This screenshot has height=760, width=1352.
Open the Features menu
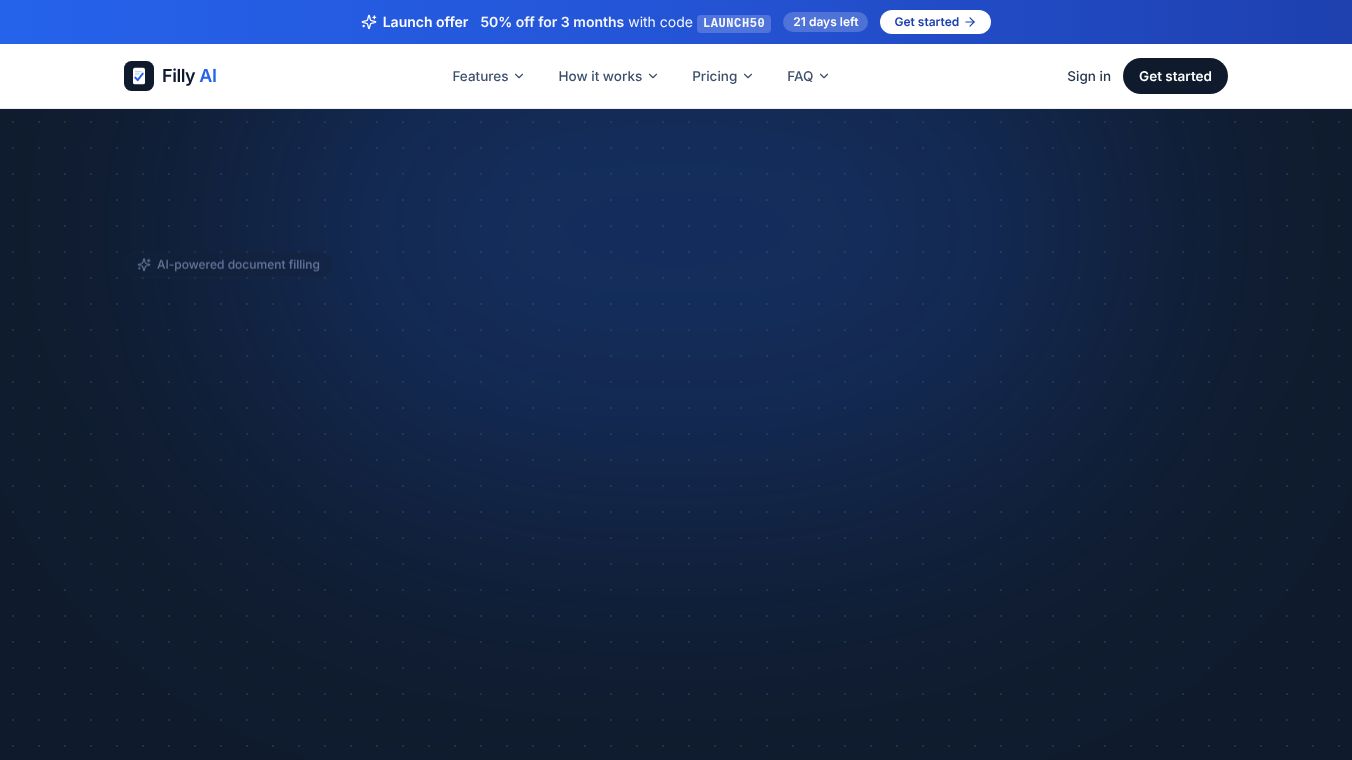[488, 76]
